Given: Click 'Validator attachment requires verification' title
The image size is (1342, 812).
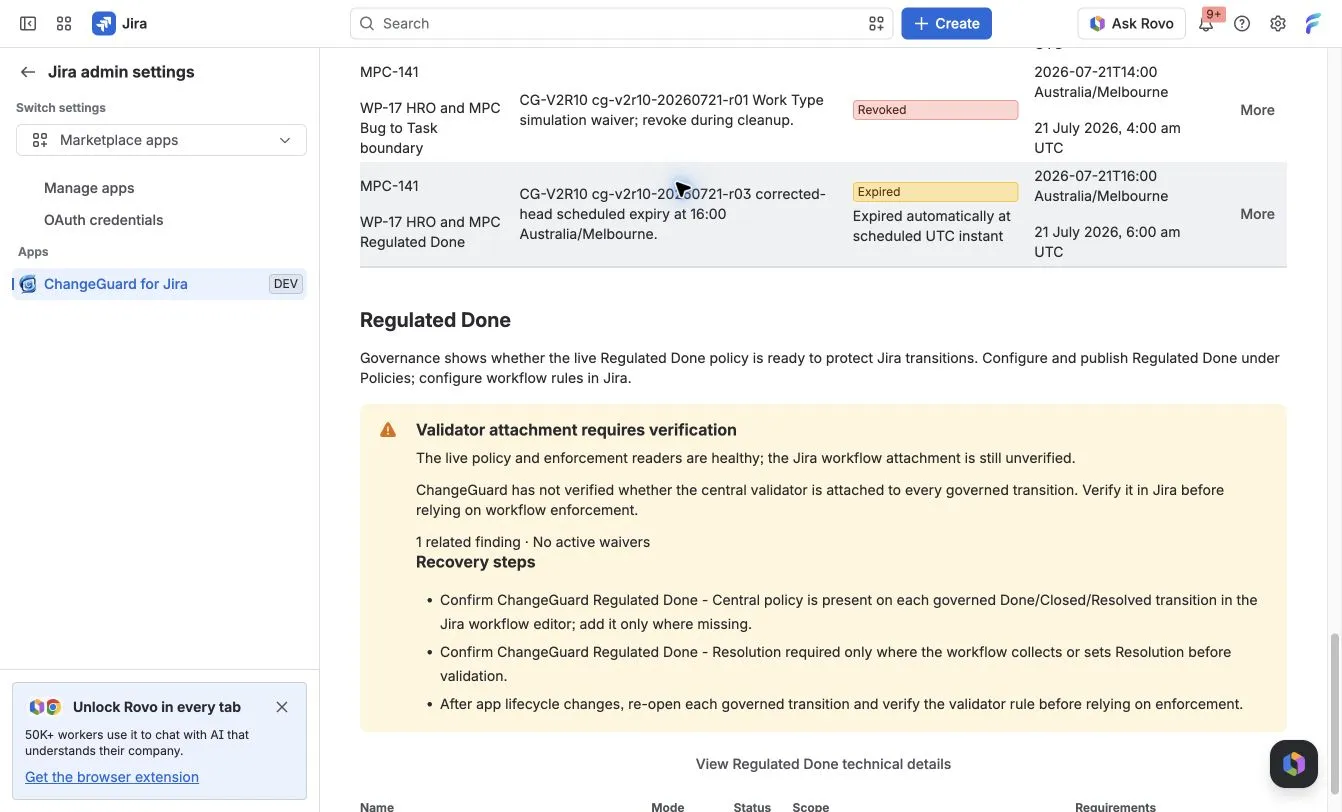Looking at the screenshot, I should 576,430.
